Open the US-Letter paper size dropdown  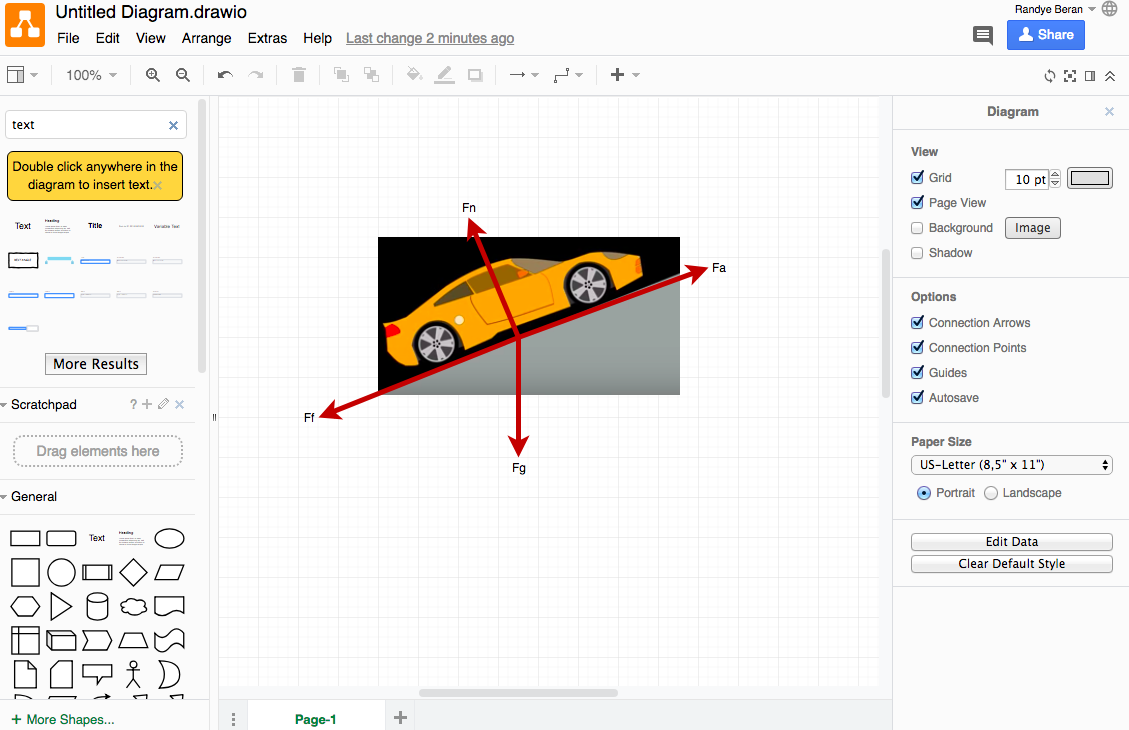pyautogui.click(x=1012, y=465)
